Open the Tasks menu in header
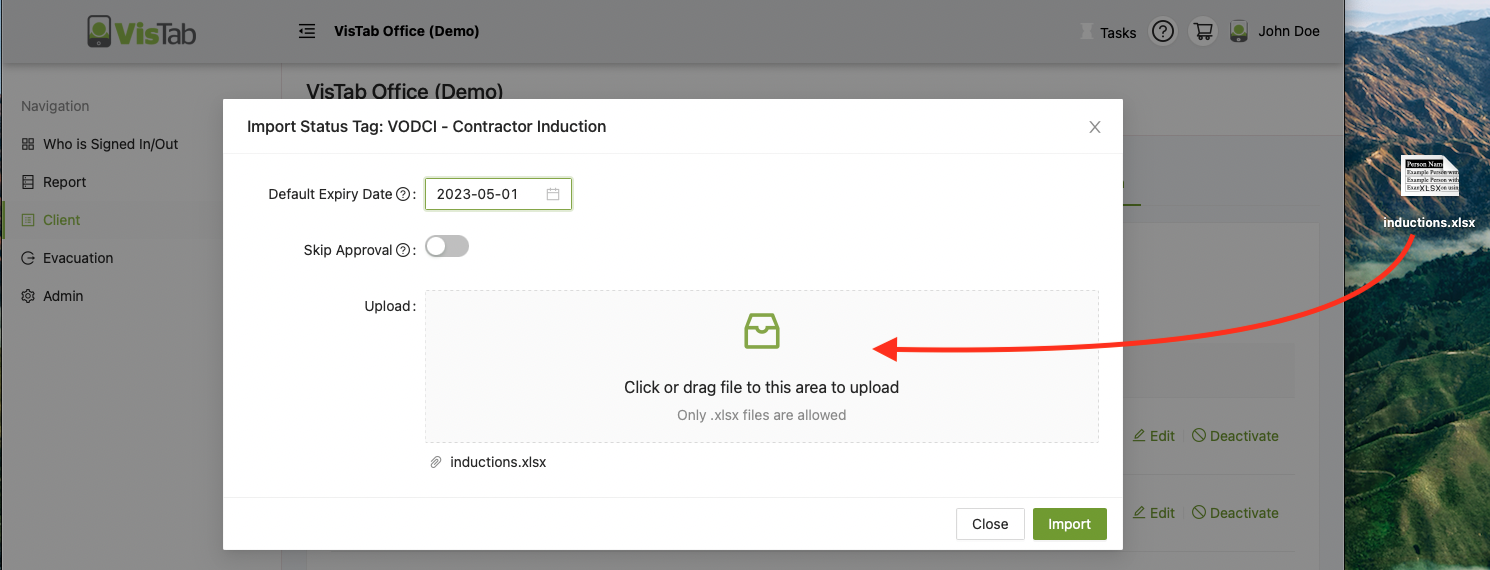Screen dimensions: 1490x570 1108,32
